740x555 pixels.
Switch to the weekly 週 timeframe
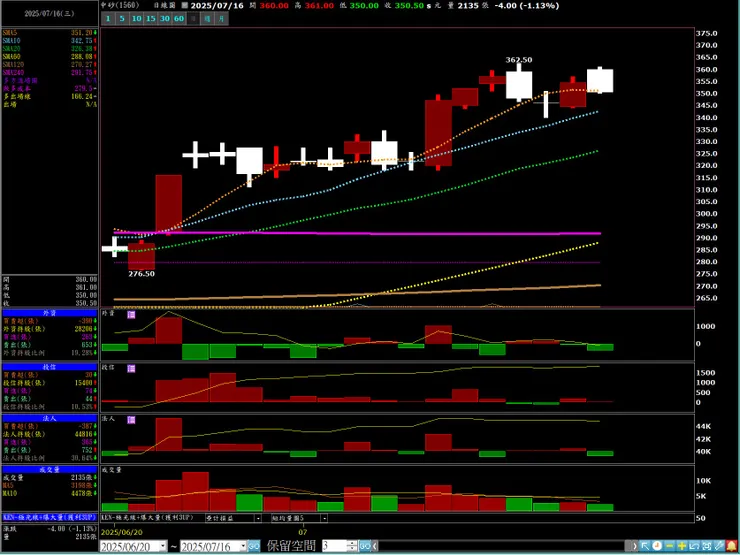pyautogui.click(x=207, y=19)
